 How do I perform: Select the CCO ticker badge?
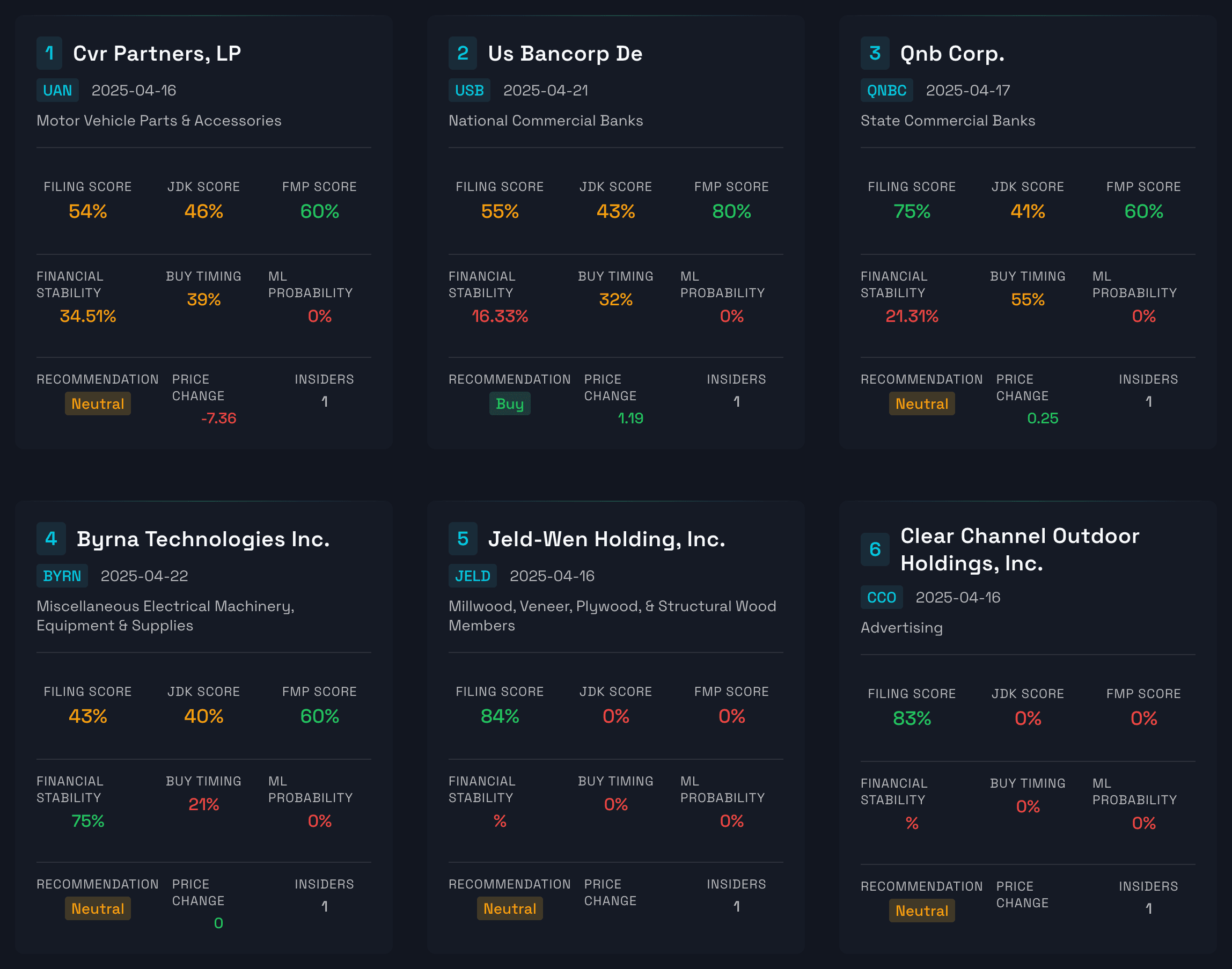pyautogui.click(x=882, y=597)
